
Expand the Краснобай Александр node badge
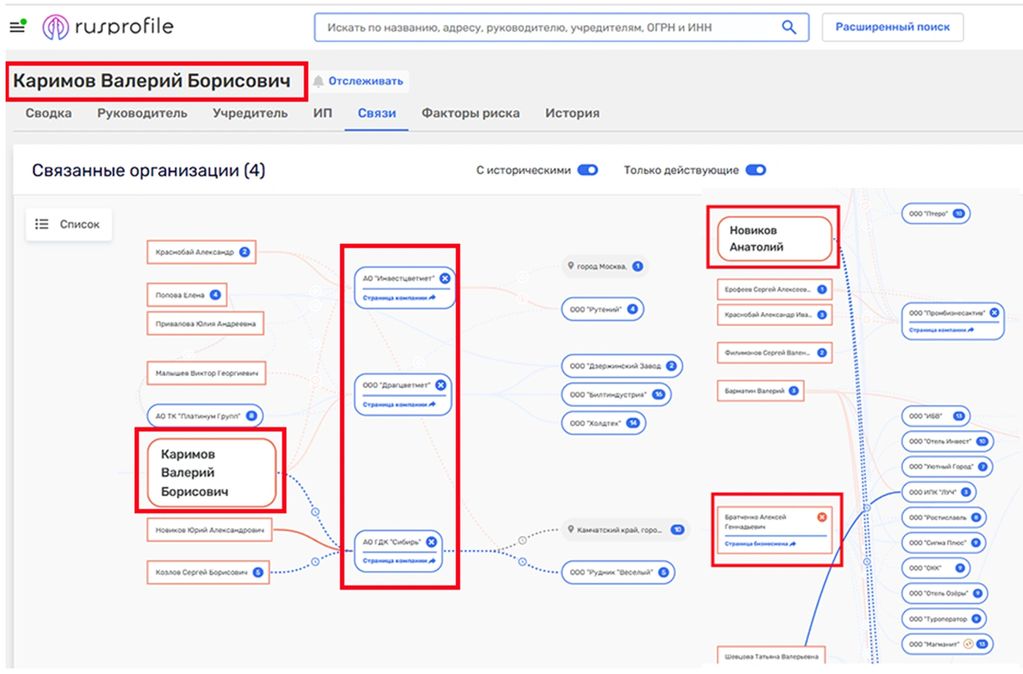point(244,252)
